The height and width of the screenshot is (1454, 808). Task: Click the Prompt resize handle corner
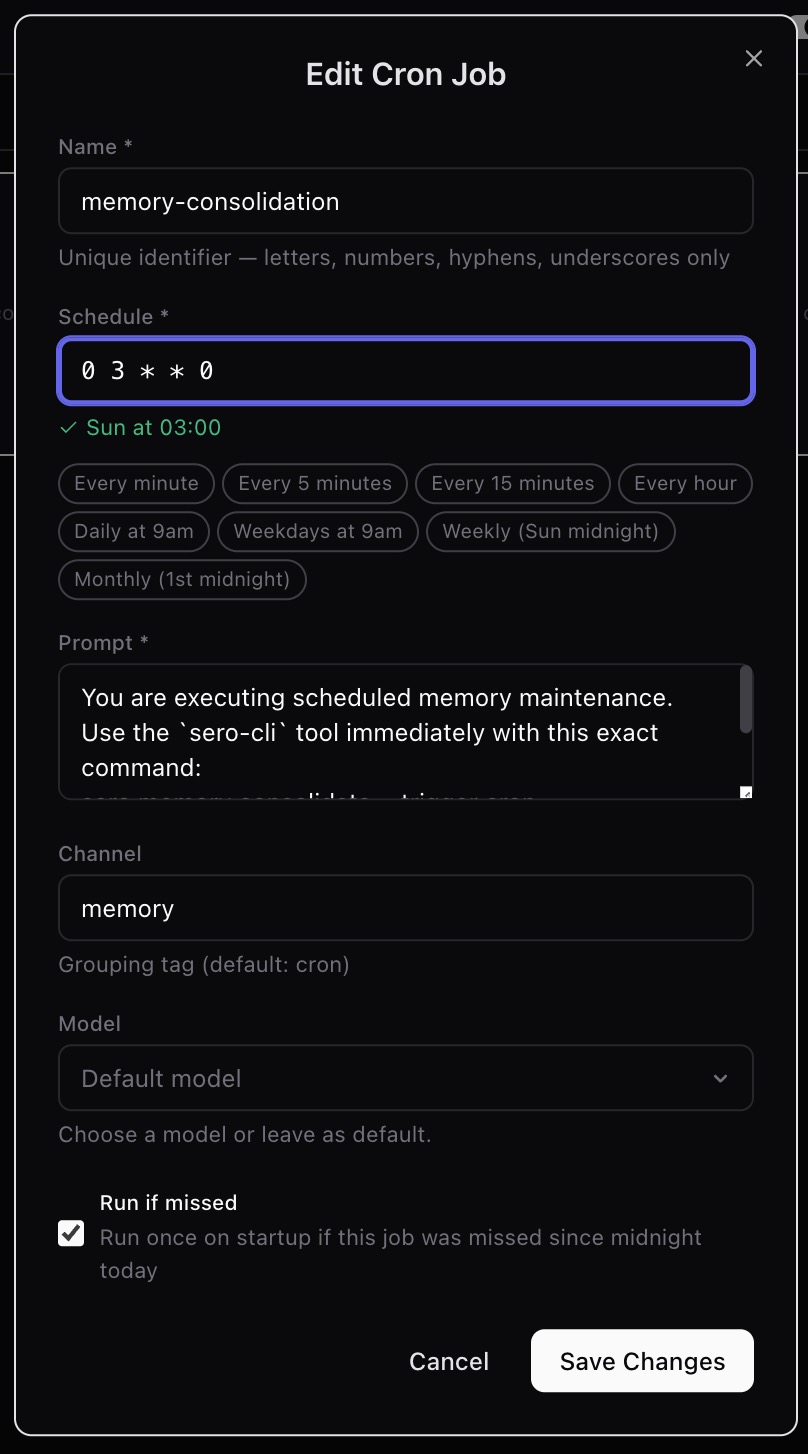(745, 792)
